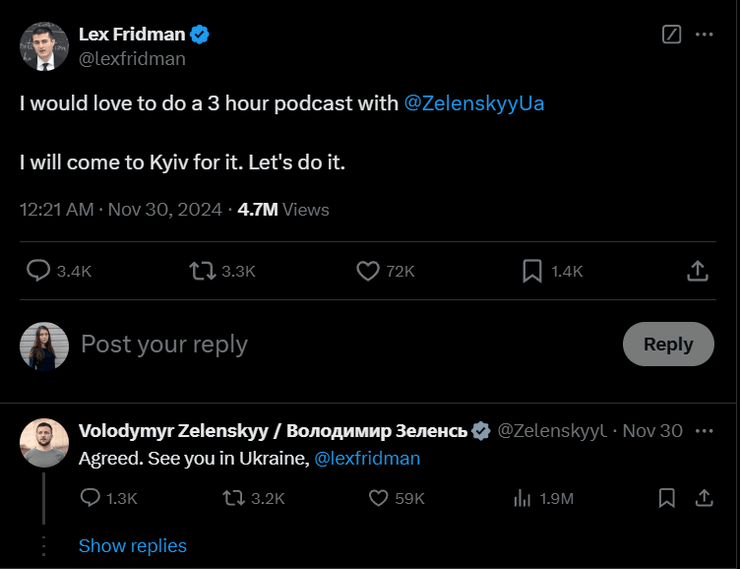Reply to Zelenskyy's comment via comment icon
The height and width of the screenshot is (569, 740).
tap(90, 497)
